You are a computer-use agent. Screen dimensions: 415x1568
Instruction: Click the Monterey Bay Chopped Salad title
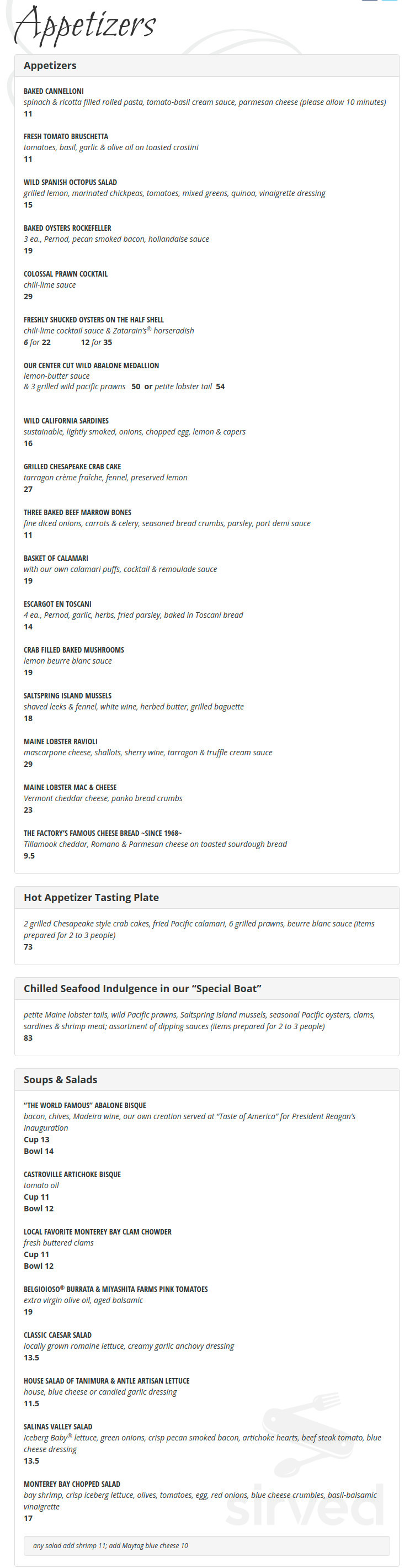click(72, 1484)
